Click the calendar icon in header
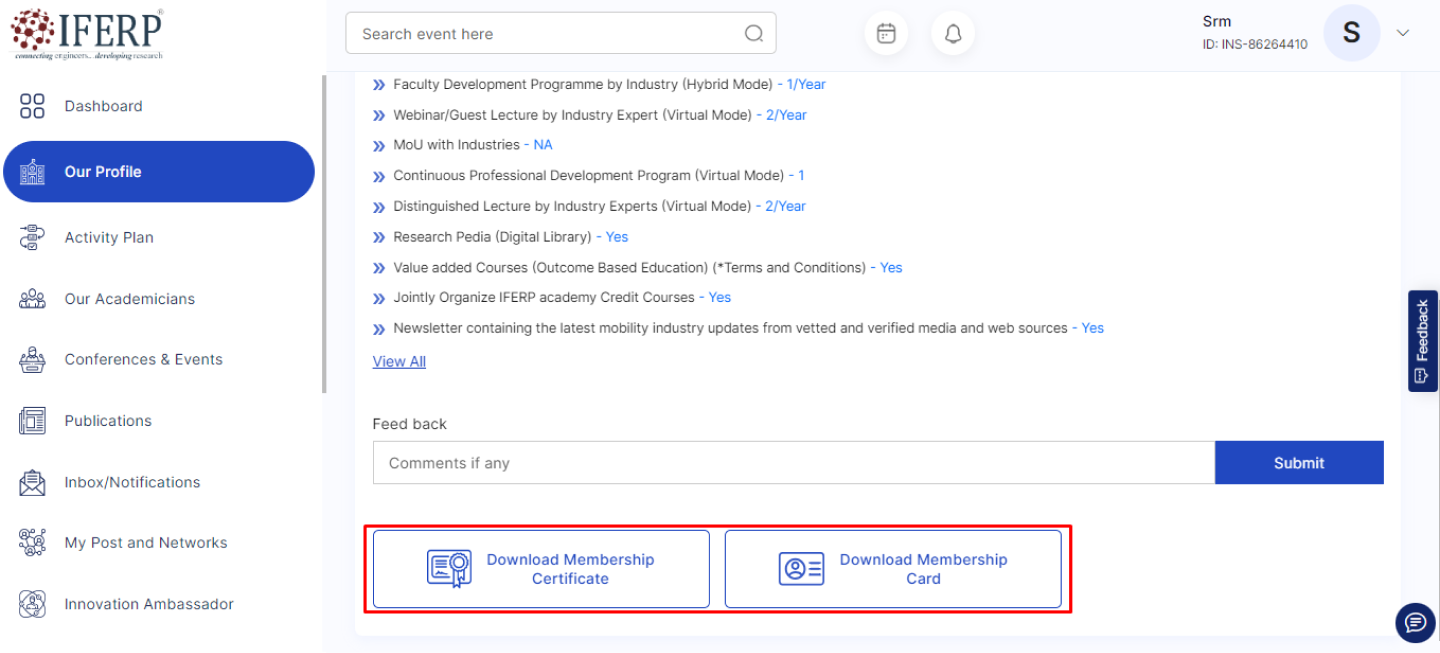Image resolution: width=1440 pixels, height=653 pixels. coord(886,34)
